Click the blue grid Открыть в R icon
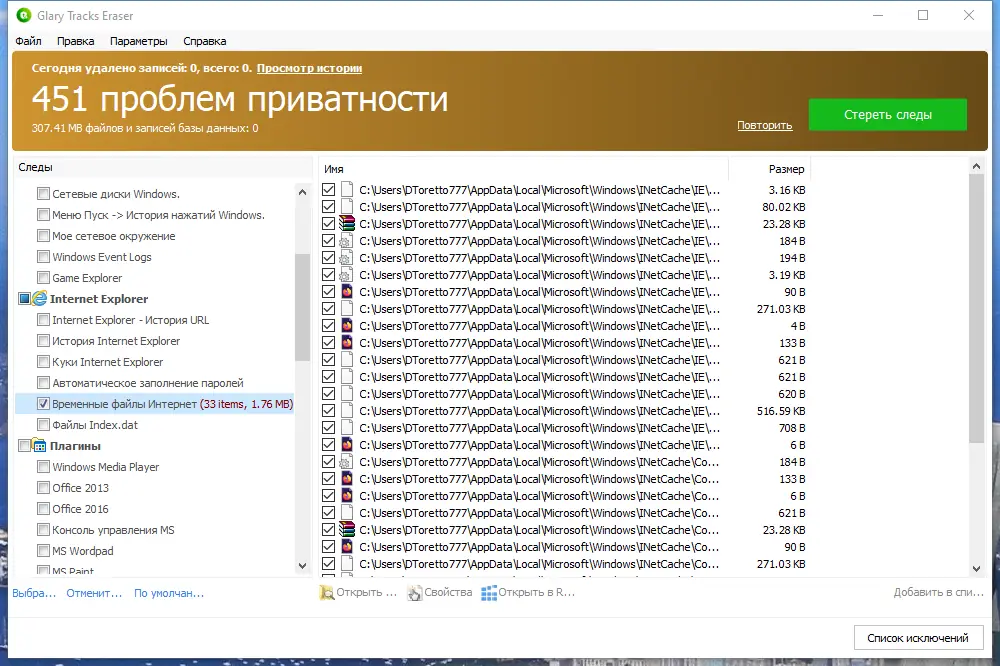The image size is (1000, 666). coord(488,592)
